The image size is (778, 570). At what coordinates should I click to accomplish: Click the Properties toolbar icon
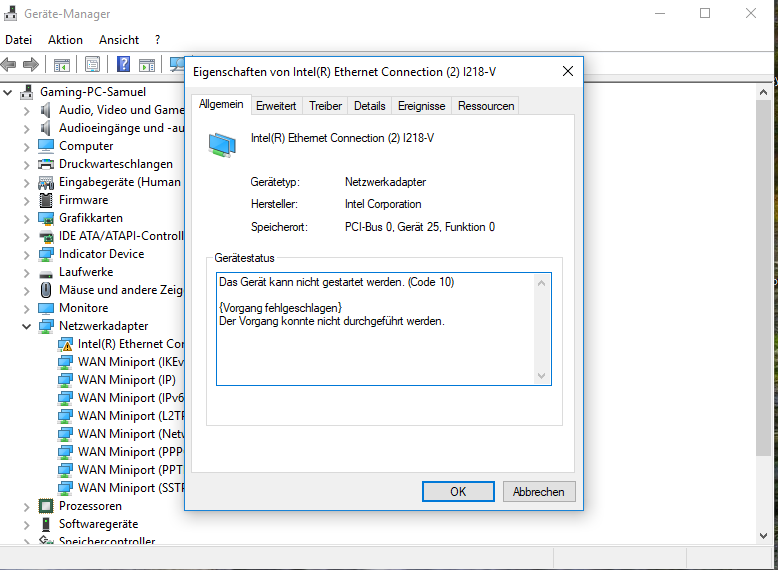click(92, 64)
